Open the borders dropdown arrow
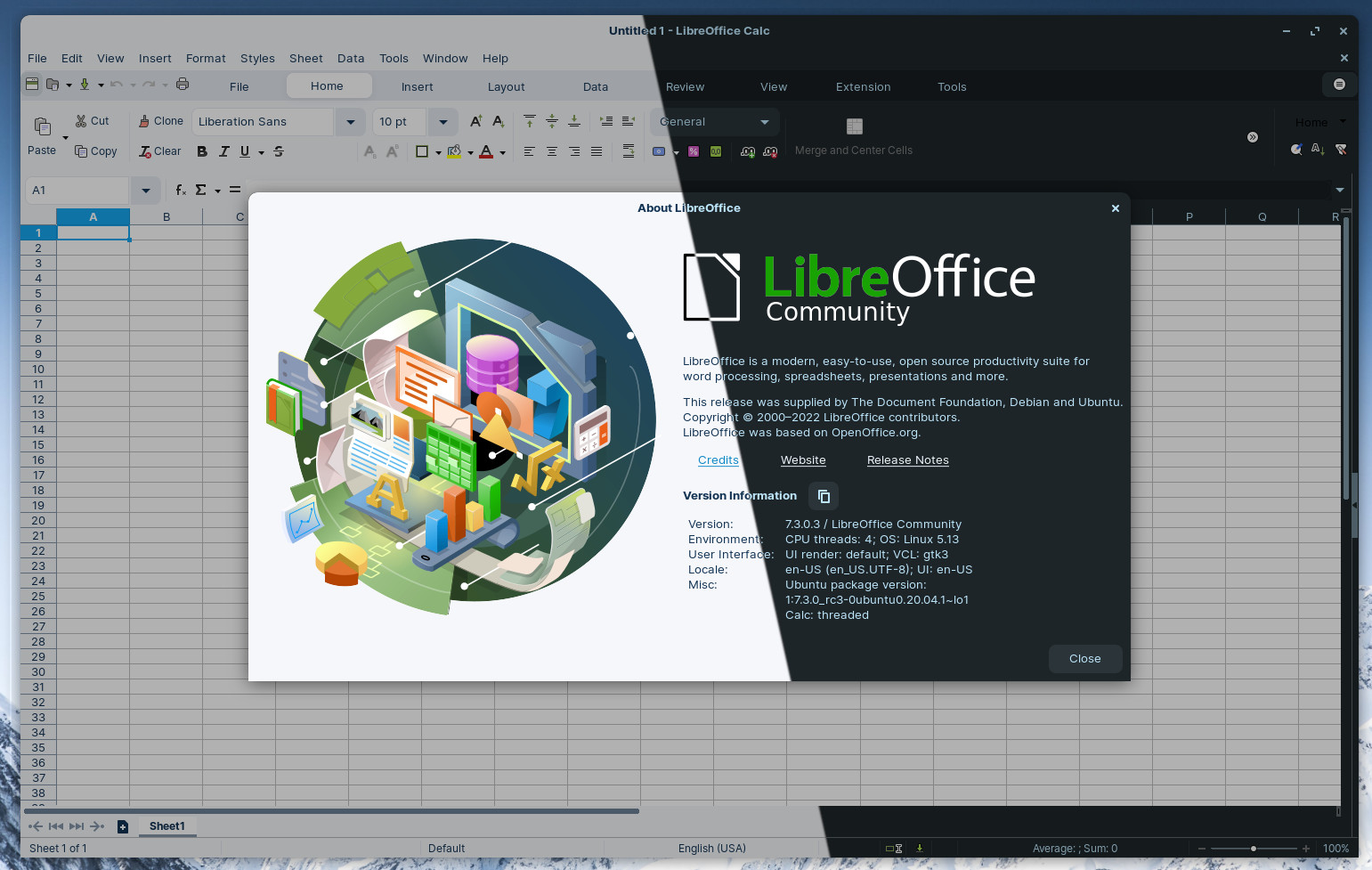The width and height of the screenshot is (1372, 870). pyautogui.click(x=438, y=152)
